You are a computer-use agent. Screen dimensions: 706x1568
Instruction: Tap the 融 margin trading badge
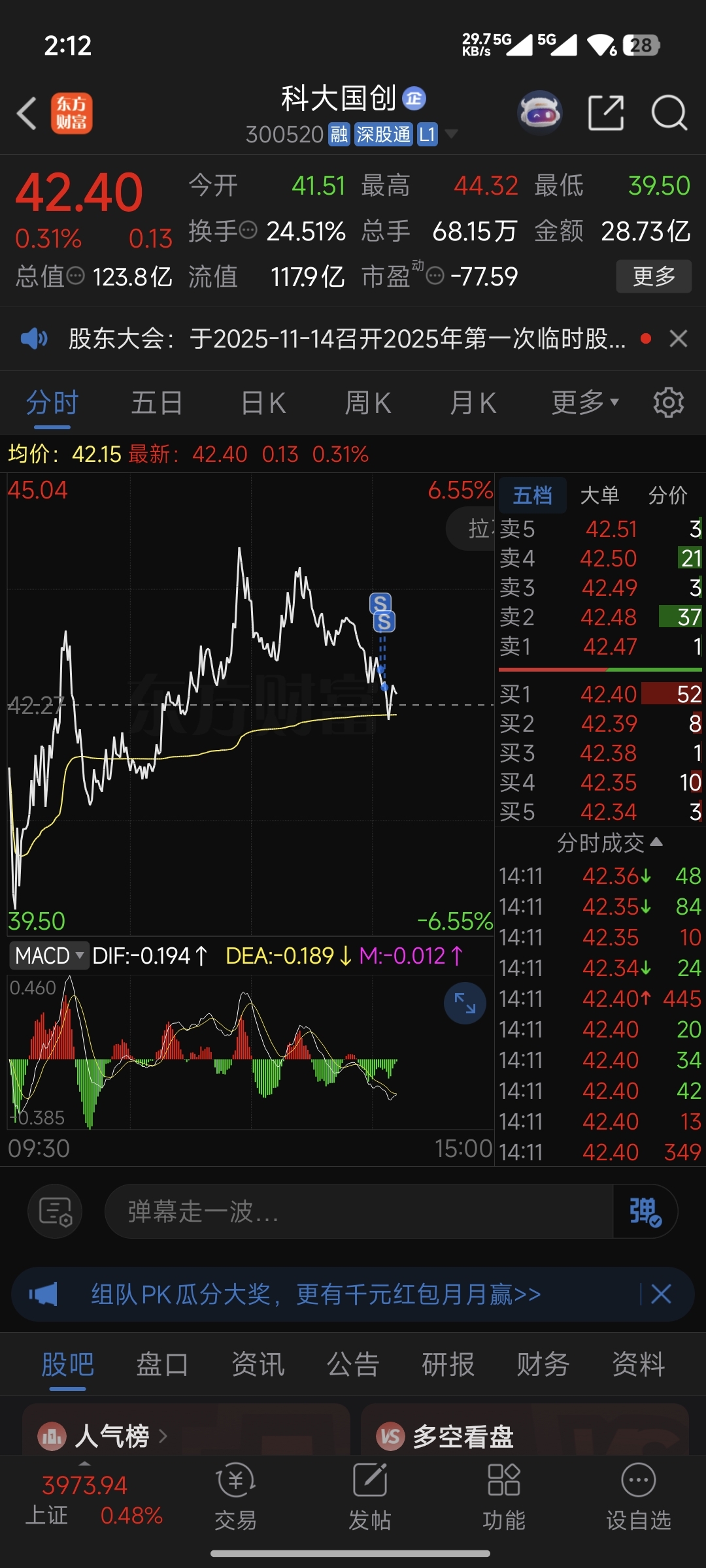[x=339, y=135]
